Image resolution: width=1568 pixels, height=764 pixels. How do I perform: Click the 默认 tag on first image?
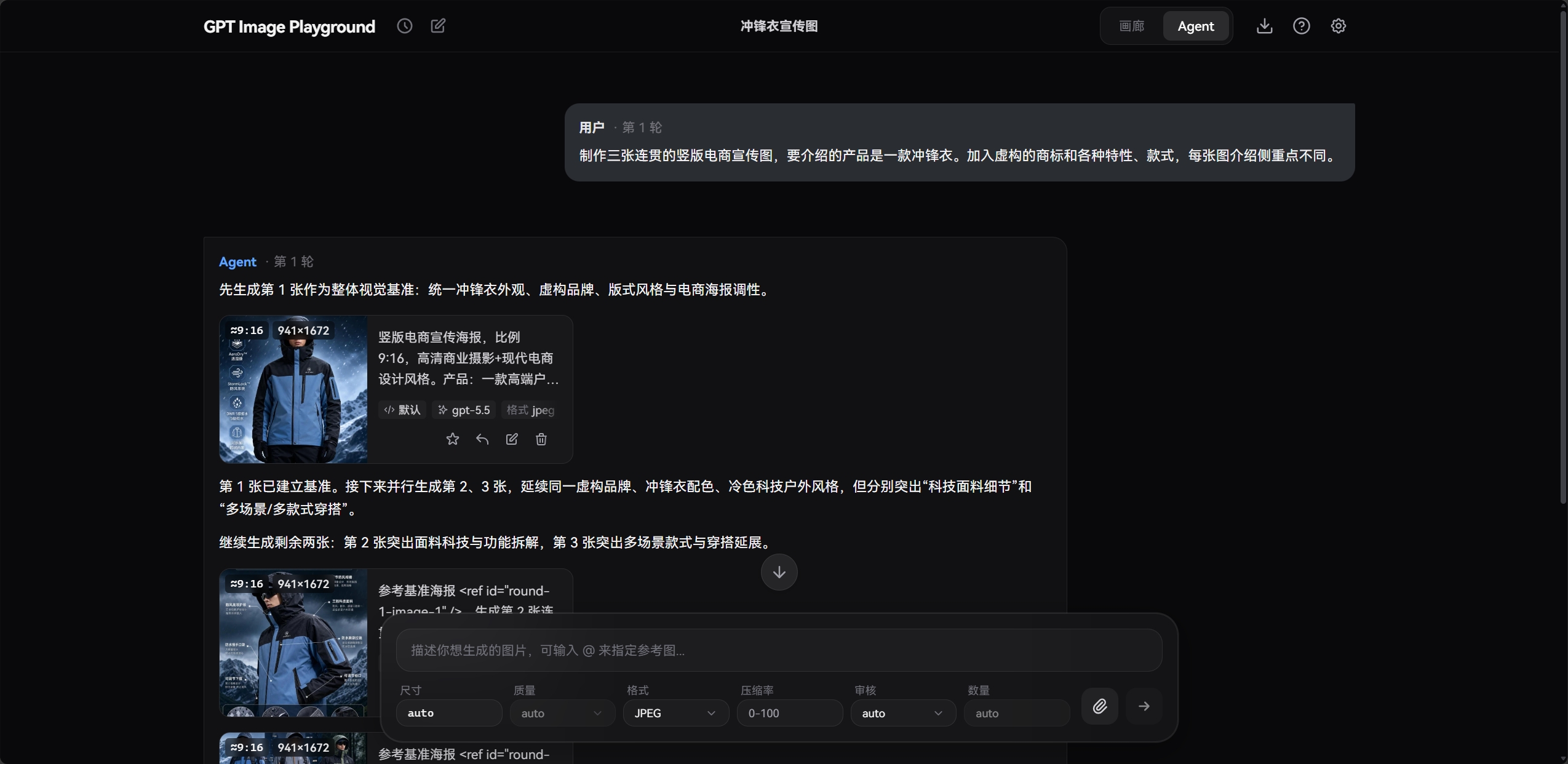[402, 410]
